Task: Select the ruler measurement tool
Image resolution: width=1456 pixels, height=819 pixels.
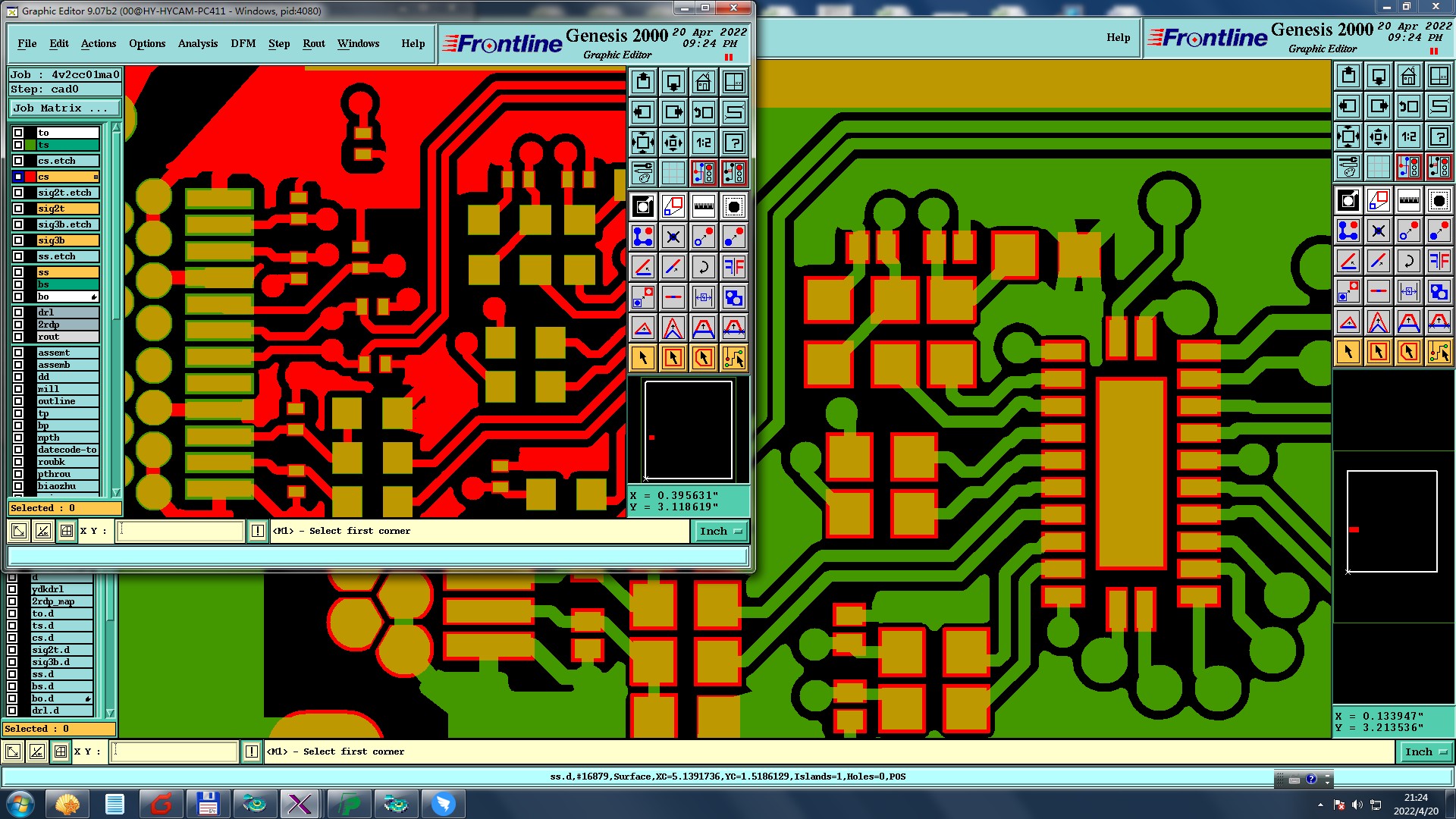Action: (703, 206)
